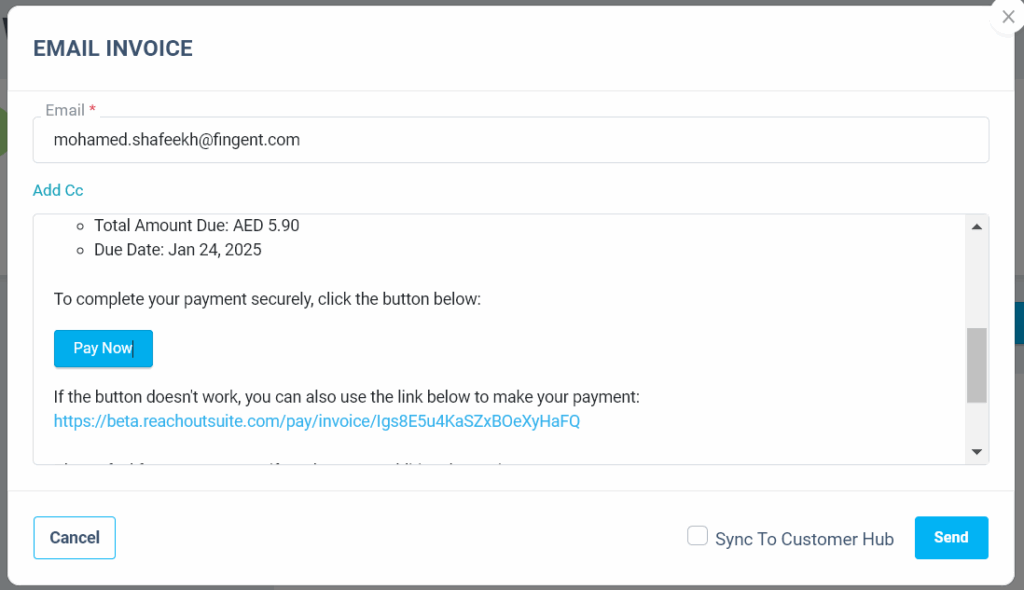
Task: Click the 'If the button doesn't work' sentence
Action: click(x=346, y=397)
